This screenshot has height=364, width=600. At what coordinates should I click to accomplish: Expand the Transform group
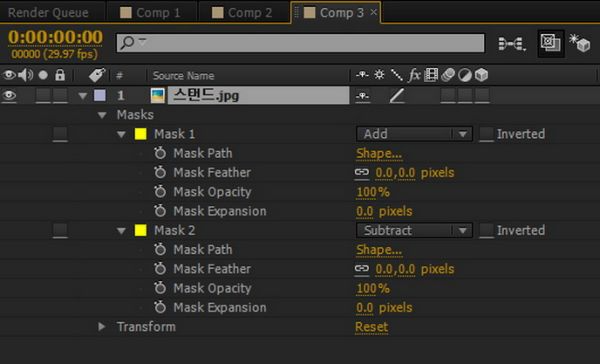point(101,326)
